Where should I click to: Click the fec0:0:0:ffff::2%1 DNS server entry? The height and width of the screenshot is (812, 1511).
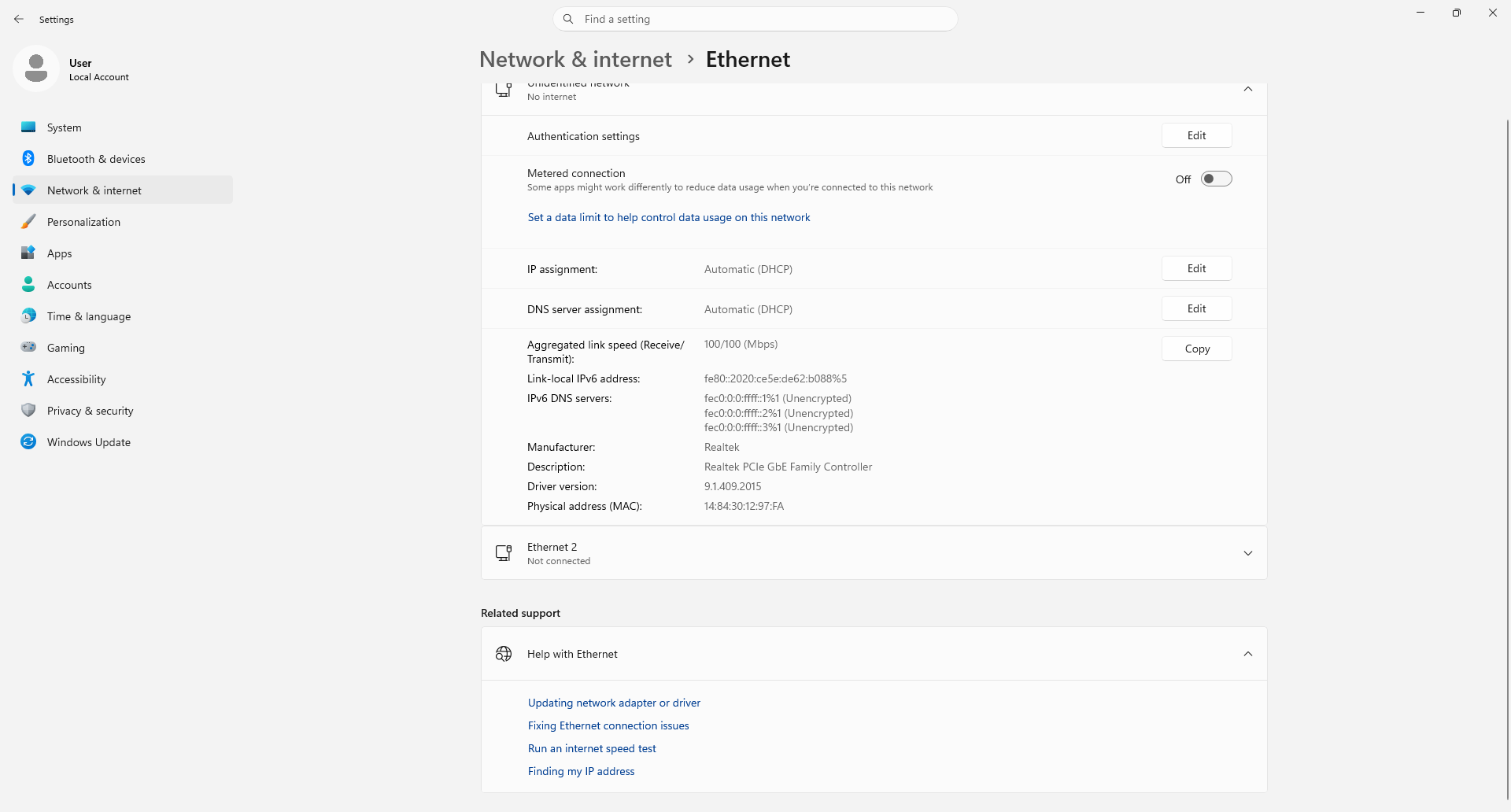pos(778,413)
